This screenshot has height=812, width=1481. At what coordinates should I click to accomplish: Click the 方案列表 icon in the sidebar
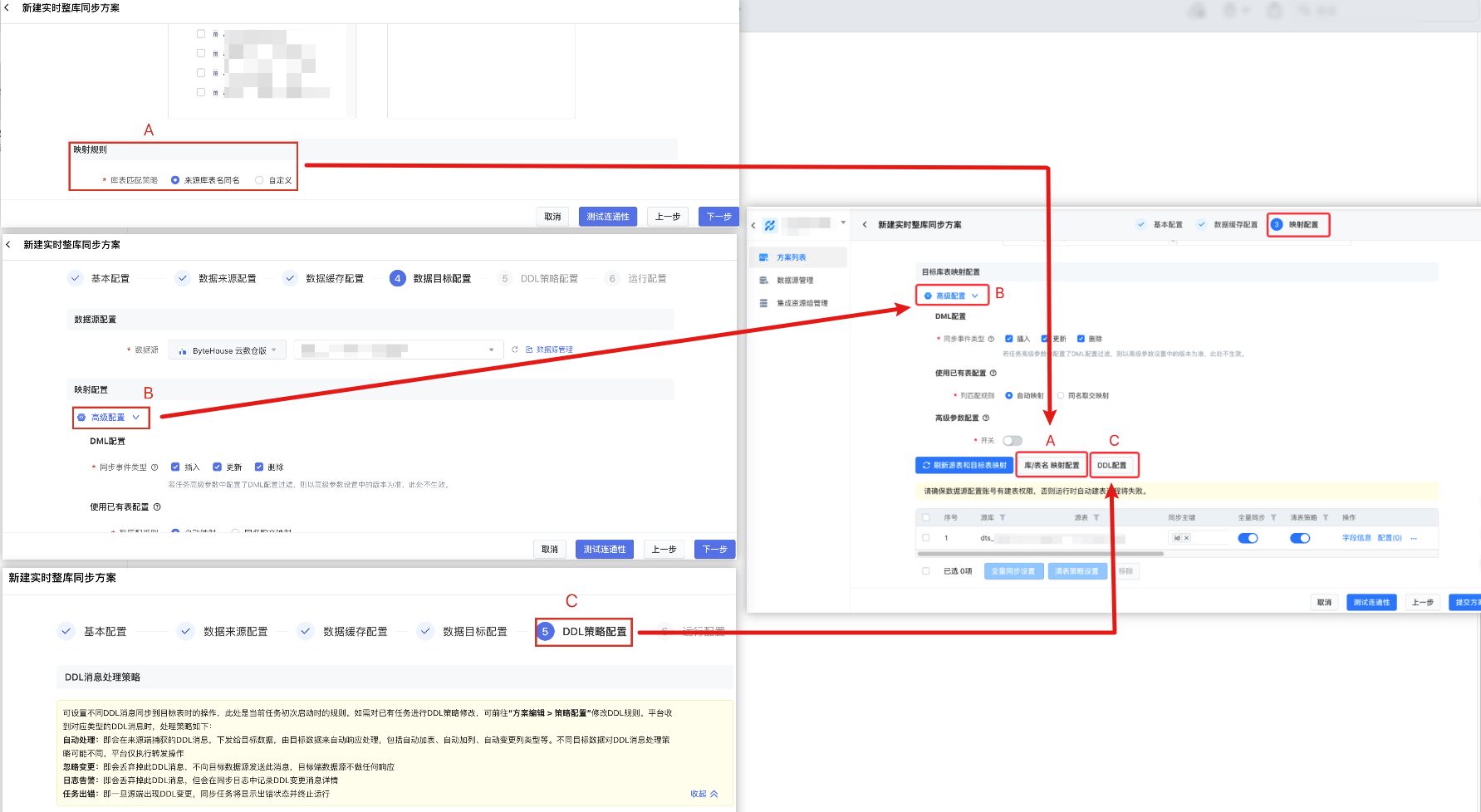coord(763,257)
